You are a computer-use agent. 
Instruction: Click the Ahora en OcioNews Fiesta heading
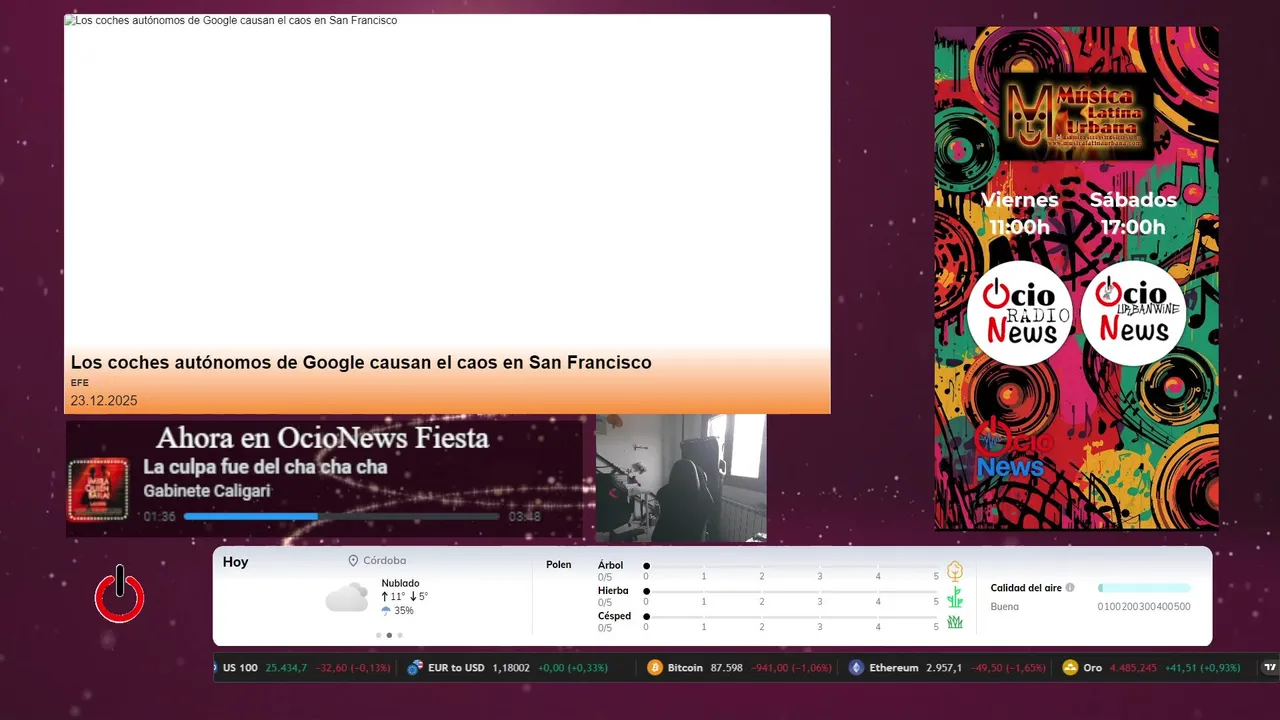[322, 438]
